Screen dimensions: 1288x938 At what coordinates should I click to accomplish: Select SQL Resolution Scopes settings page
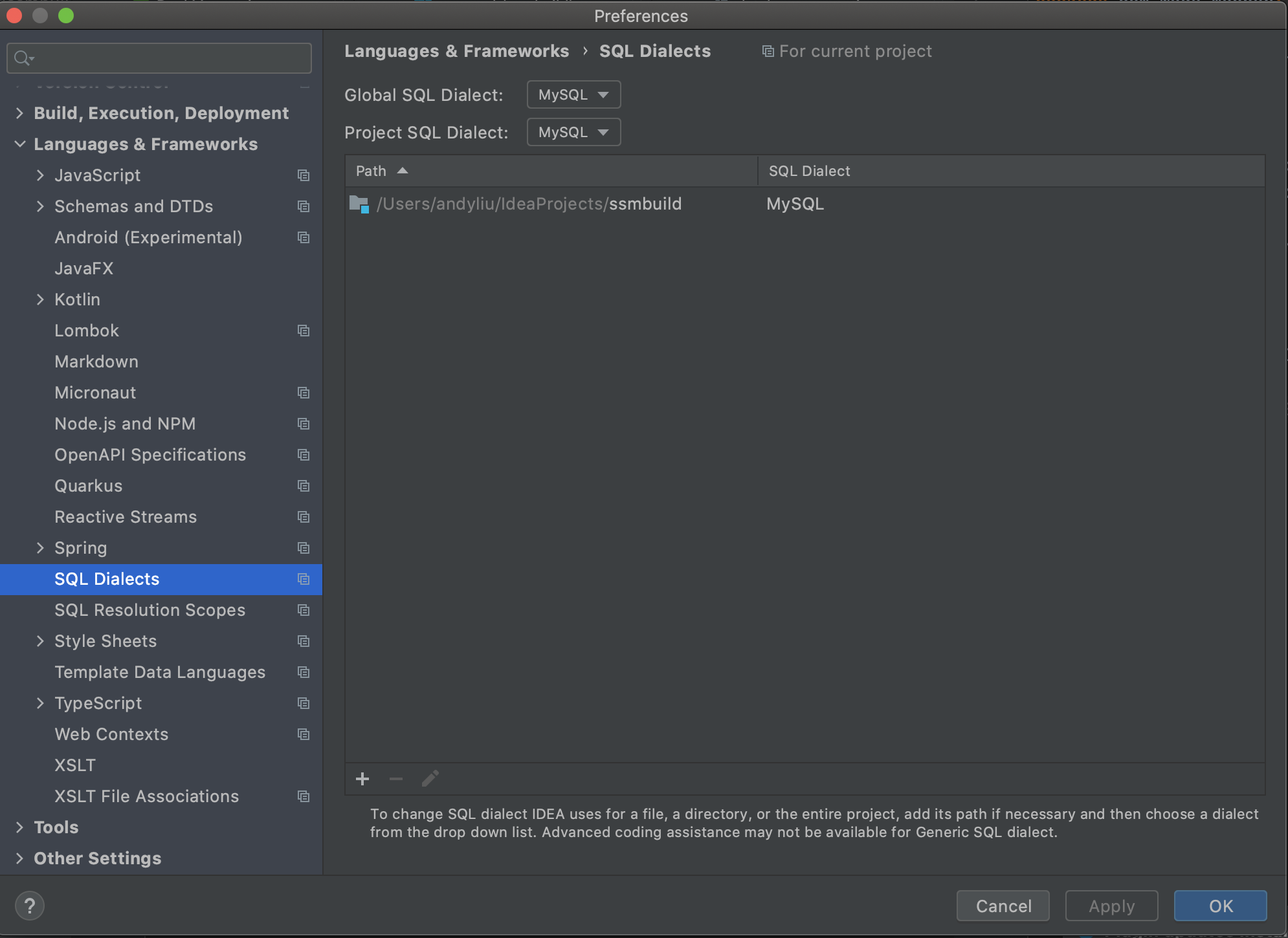[150, 610]
